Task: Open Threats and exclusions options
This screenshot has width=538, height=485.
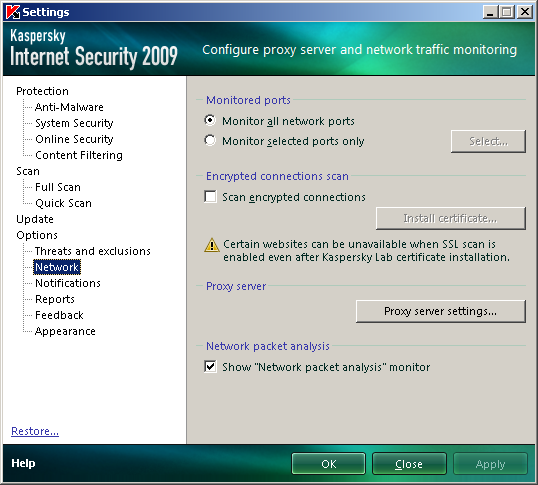Action: [x=93, y=251]
